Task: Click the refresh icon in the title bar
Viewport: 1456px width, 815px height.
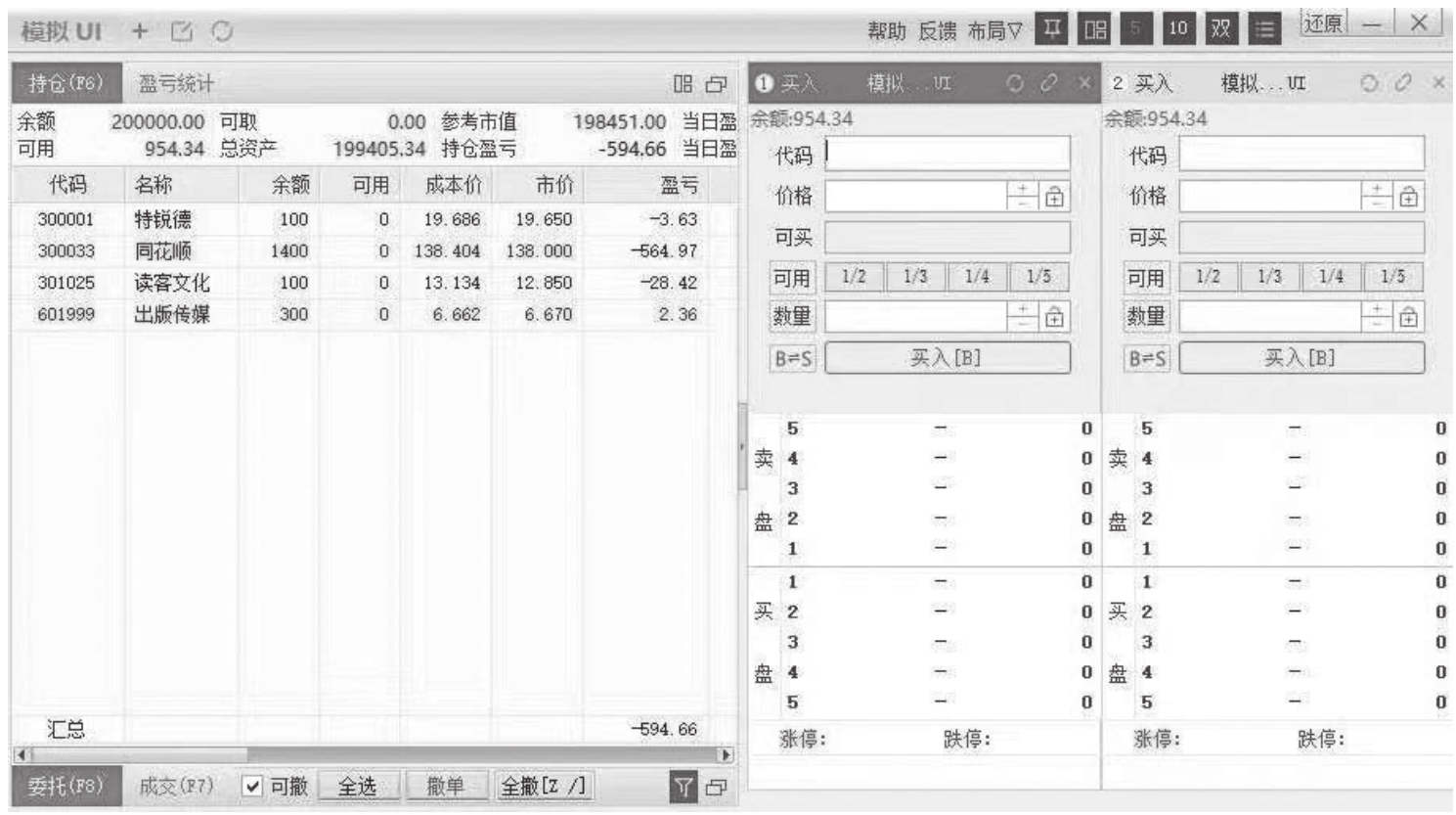Action: point(222,31)
